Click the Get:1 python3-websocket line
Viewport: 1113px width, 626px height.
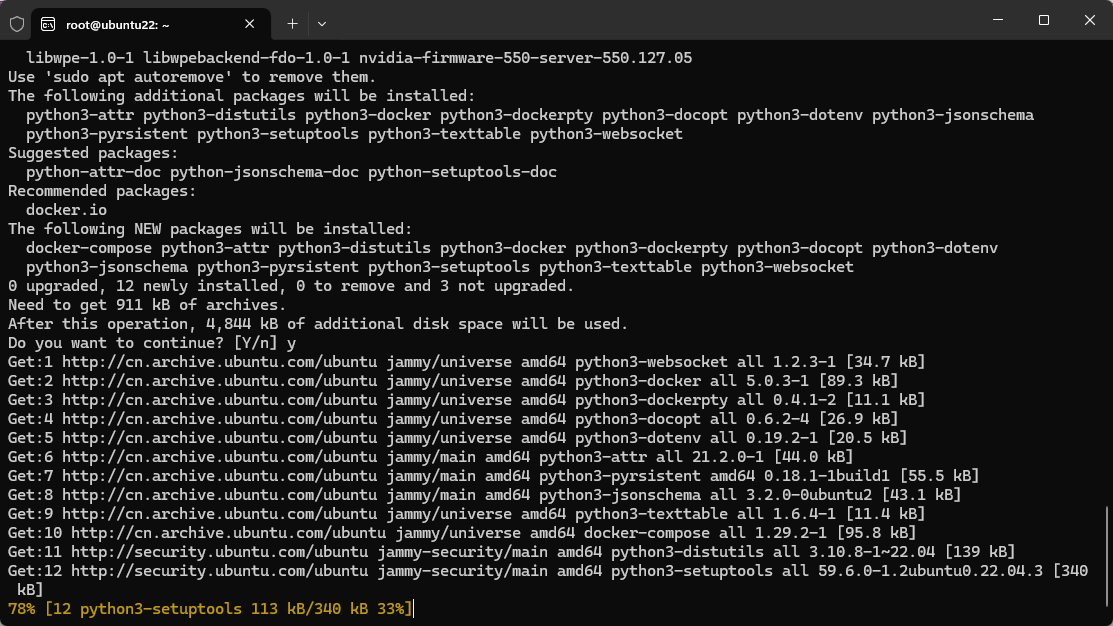(466, 362)
